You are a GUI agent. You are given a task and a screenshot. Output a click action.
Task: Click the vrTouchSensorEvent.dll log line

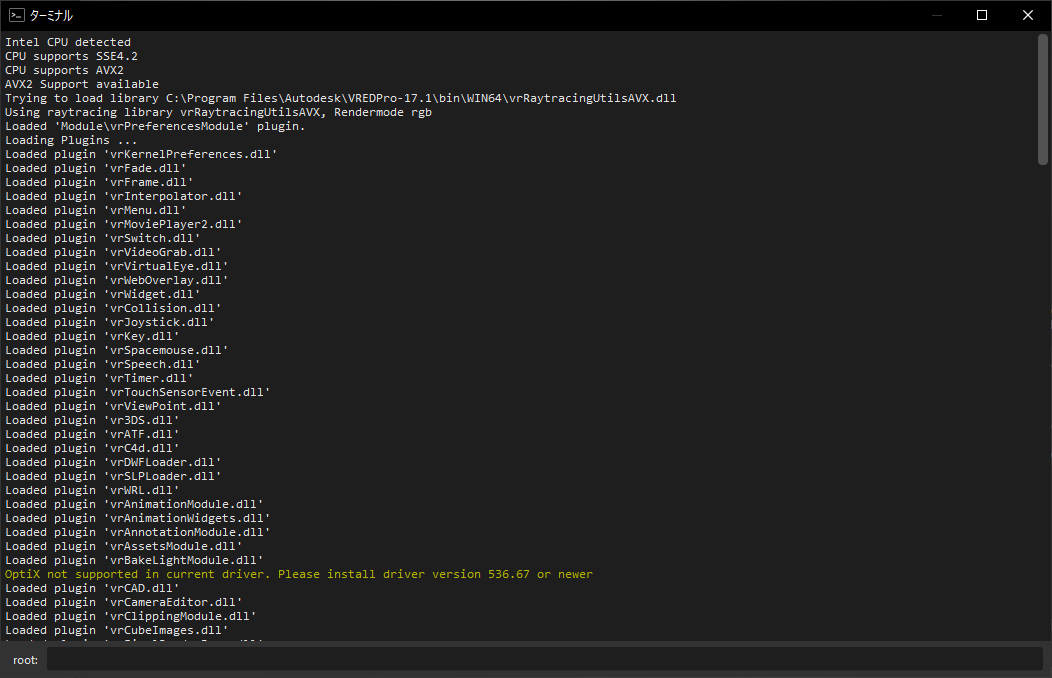click(137, 392)
